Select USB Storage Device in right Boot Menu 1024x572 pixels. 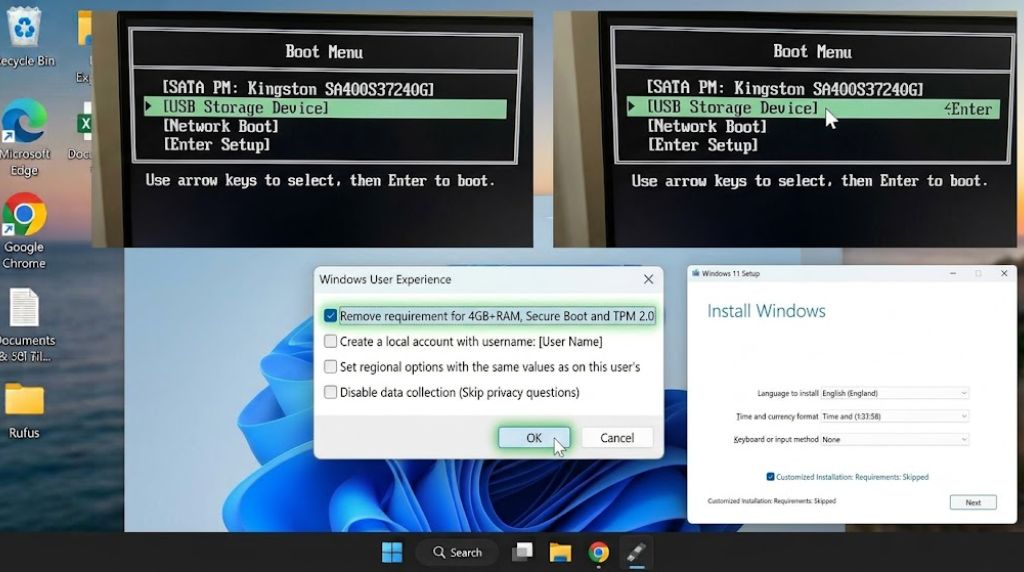point(813,108)
